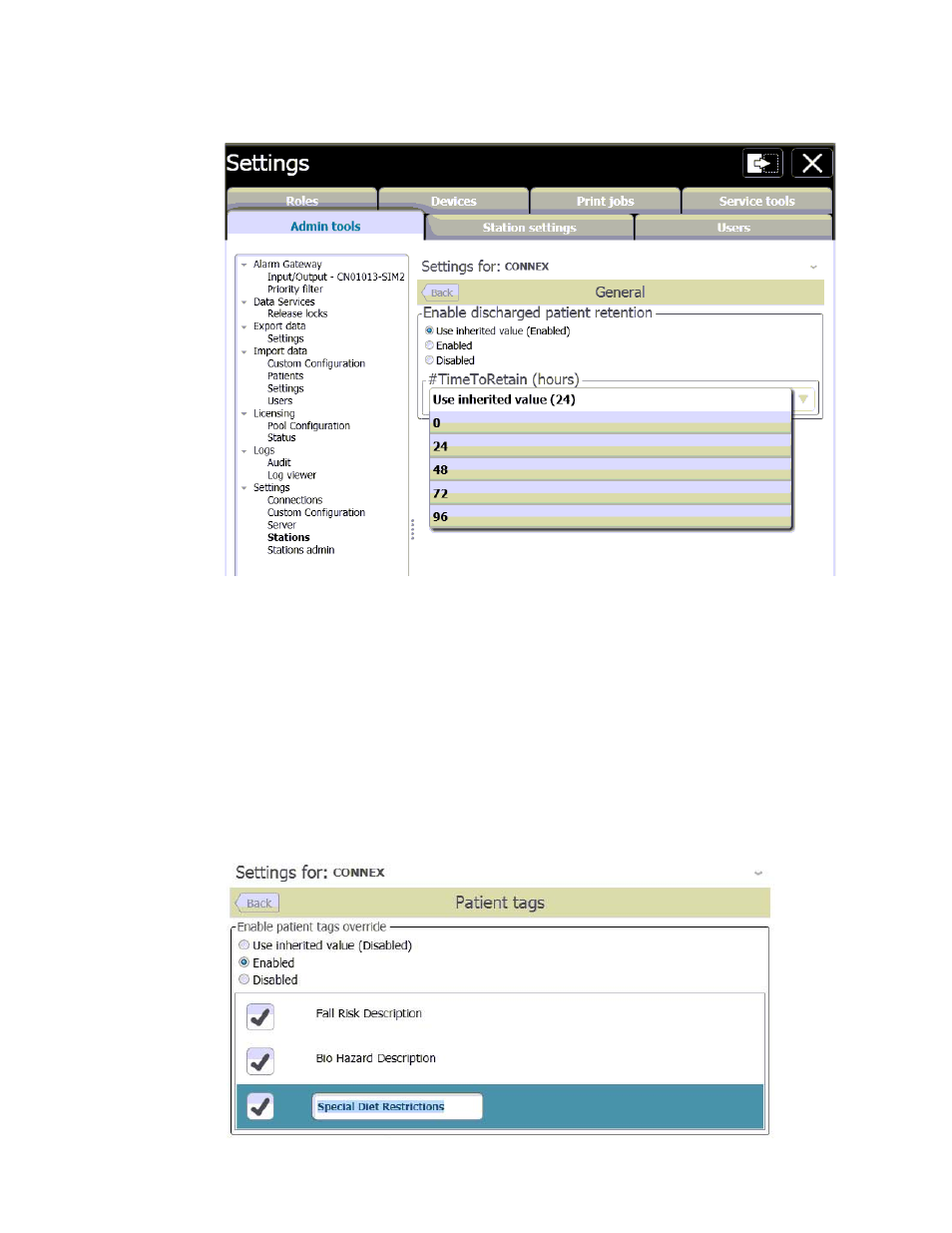
Task: Open Log viewer in the tree
Action: click(291, 475)
